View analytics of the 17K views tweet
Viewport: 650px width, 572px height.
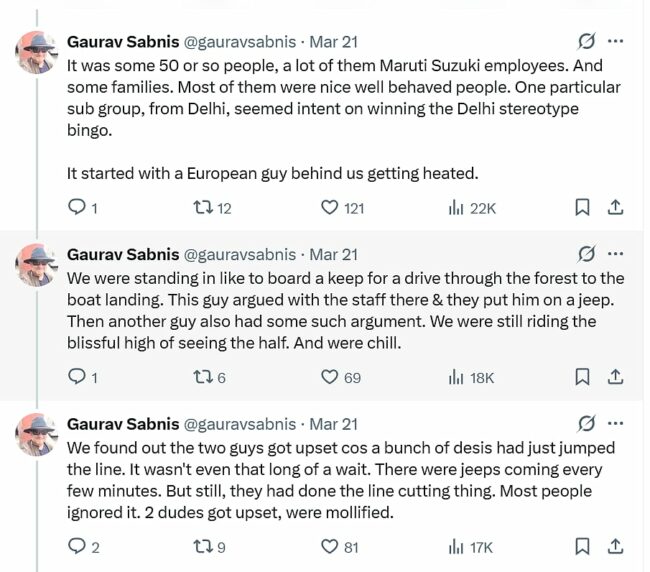coord(457,547)
